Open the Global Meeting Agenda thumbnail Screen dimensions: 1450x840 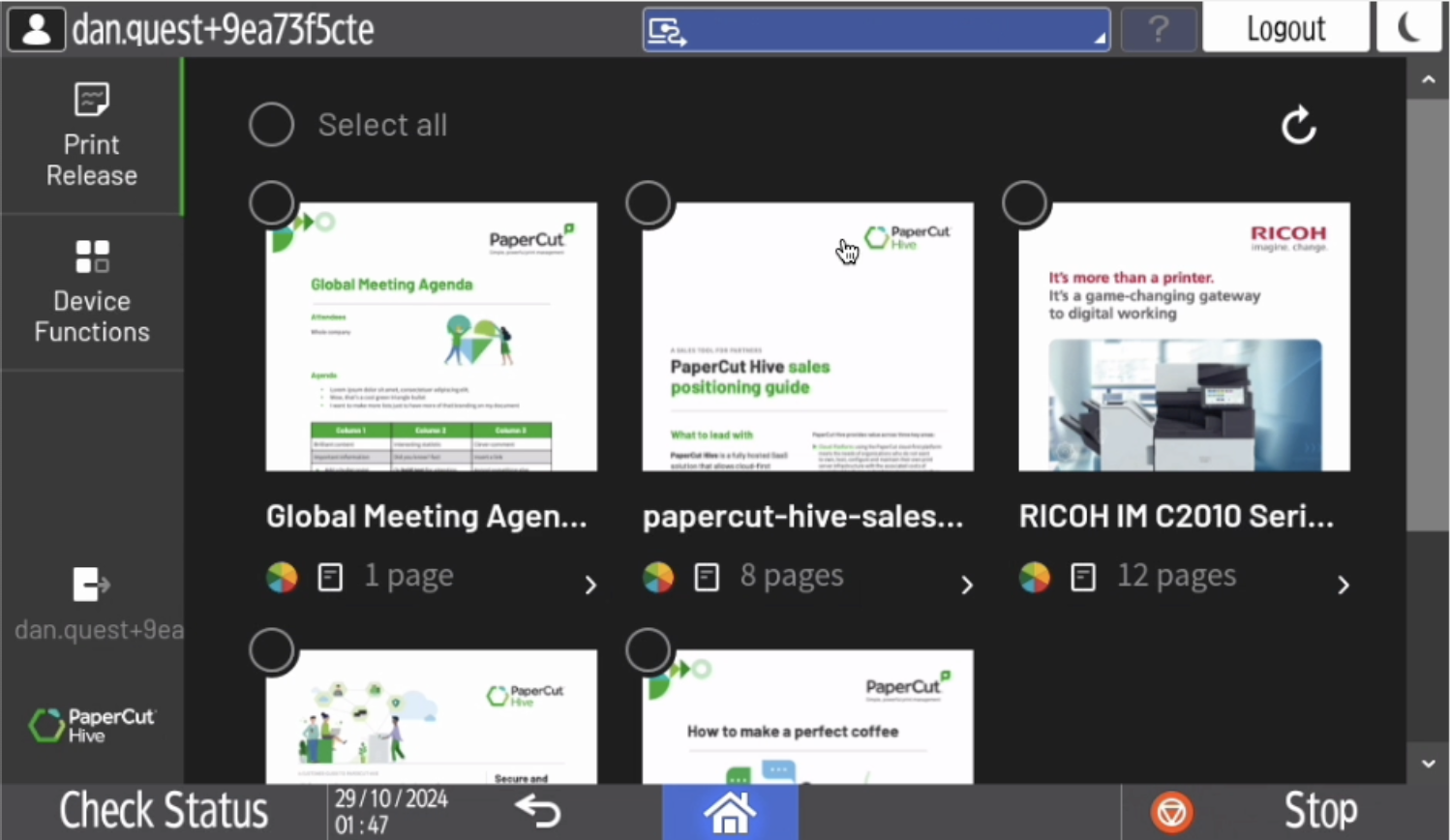[x=432, y=337]
